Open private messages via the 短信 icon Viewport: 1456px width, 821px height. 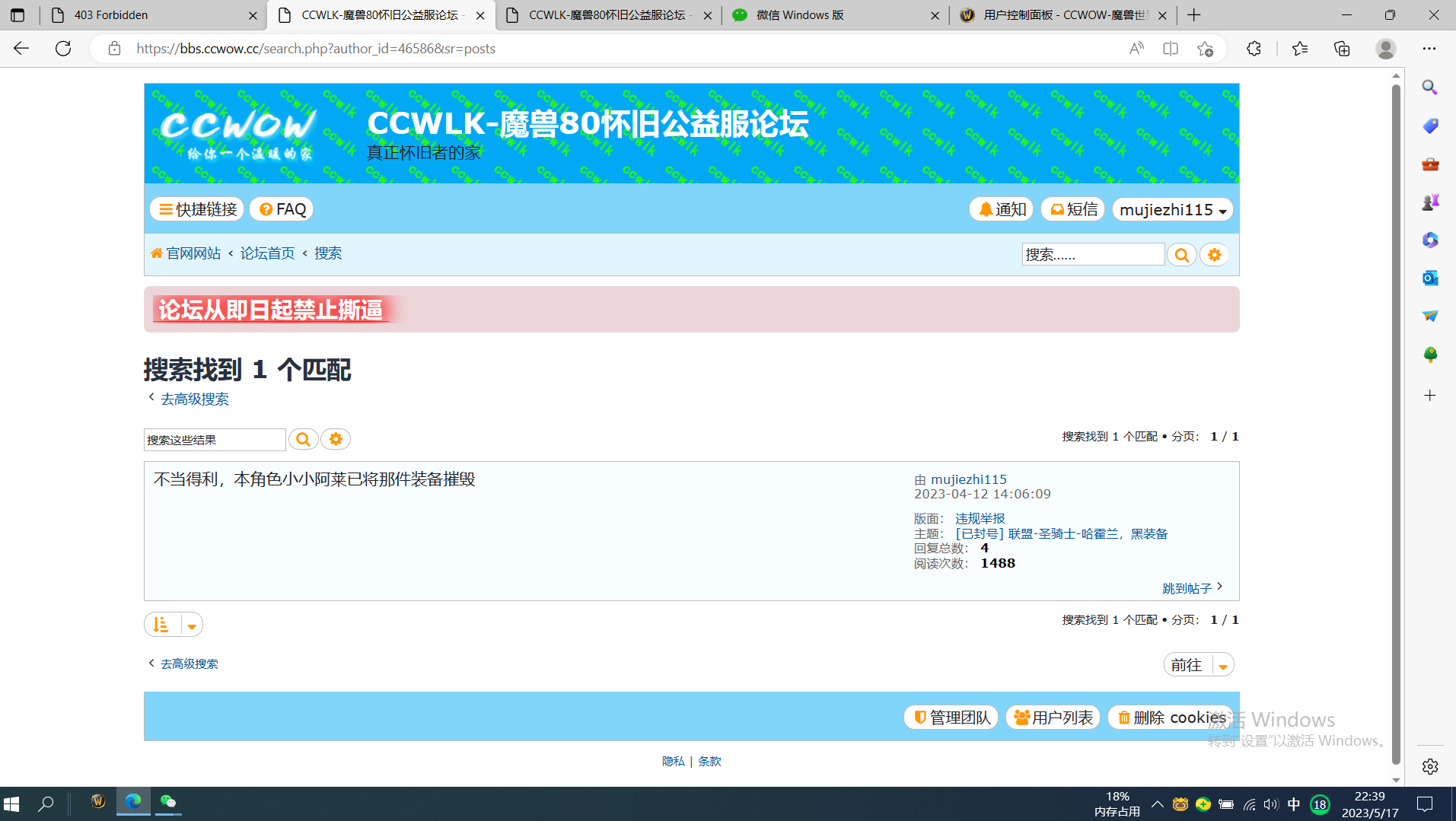pos(1072,208)
